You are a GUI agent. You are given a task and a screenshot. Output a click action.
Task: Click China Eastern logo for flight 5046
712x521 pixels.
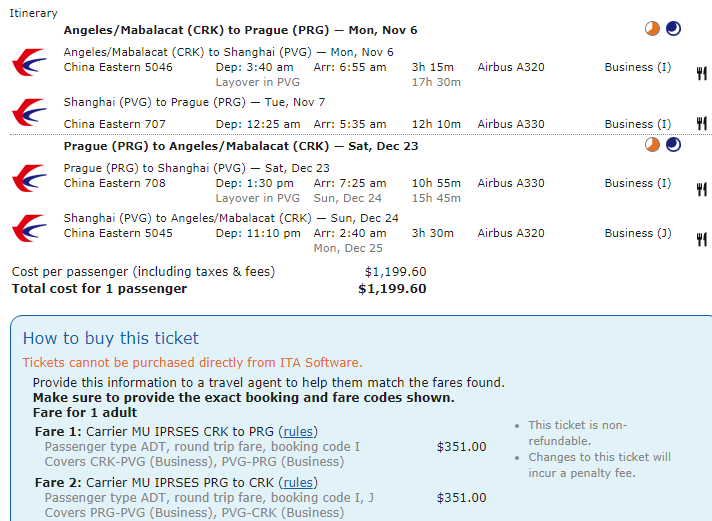pyautogui.click(x=29, y=62)
